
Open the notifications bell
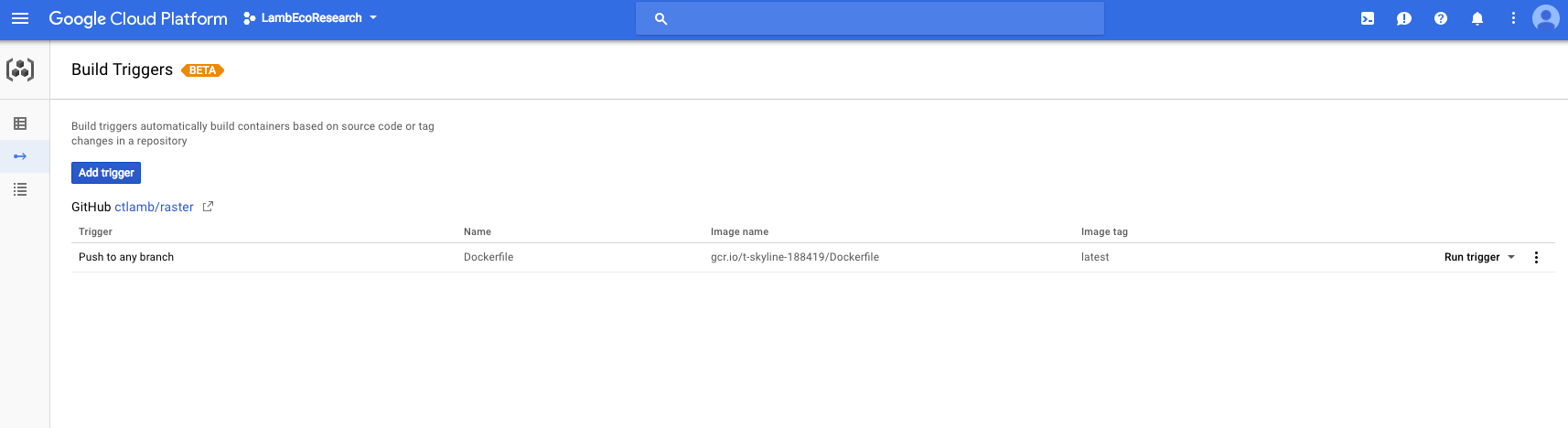(x=1477, y=18)
